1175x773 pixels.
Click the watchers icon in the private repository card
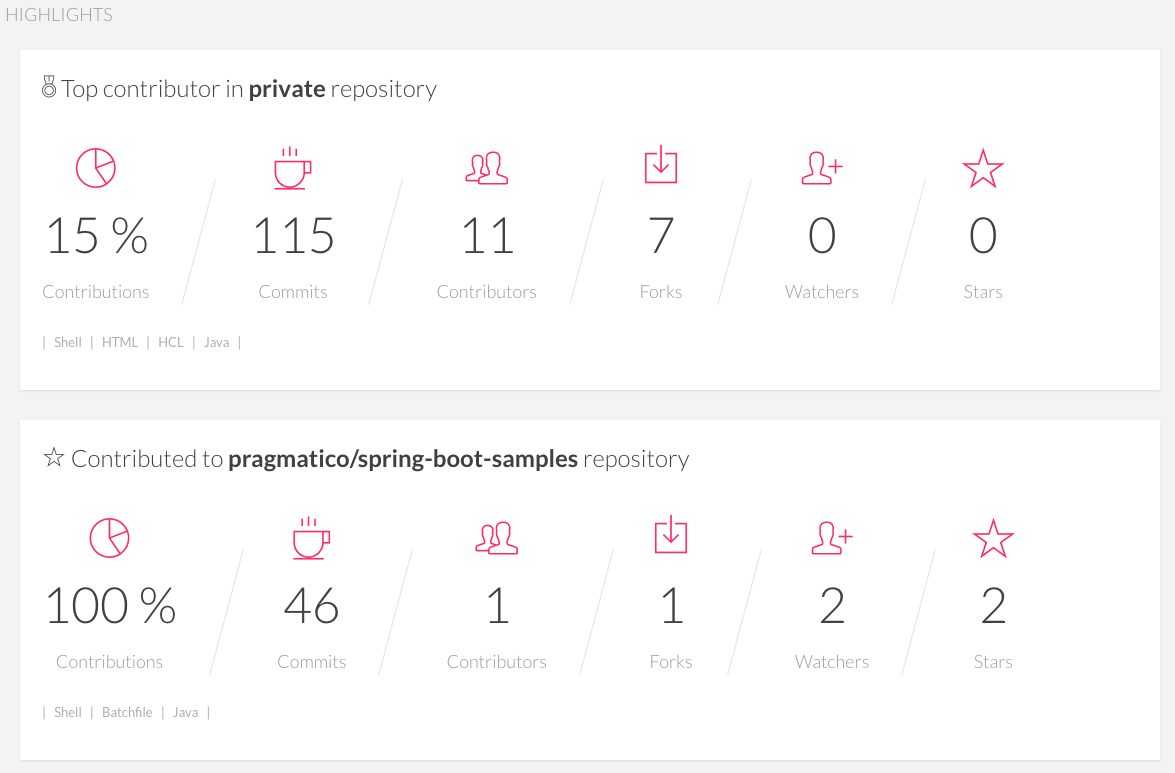tap(822, 167)
